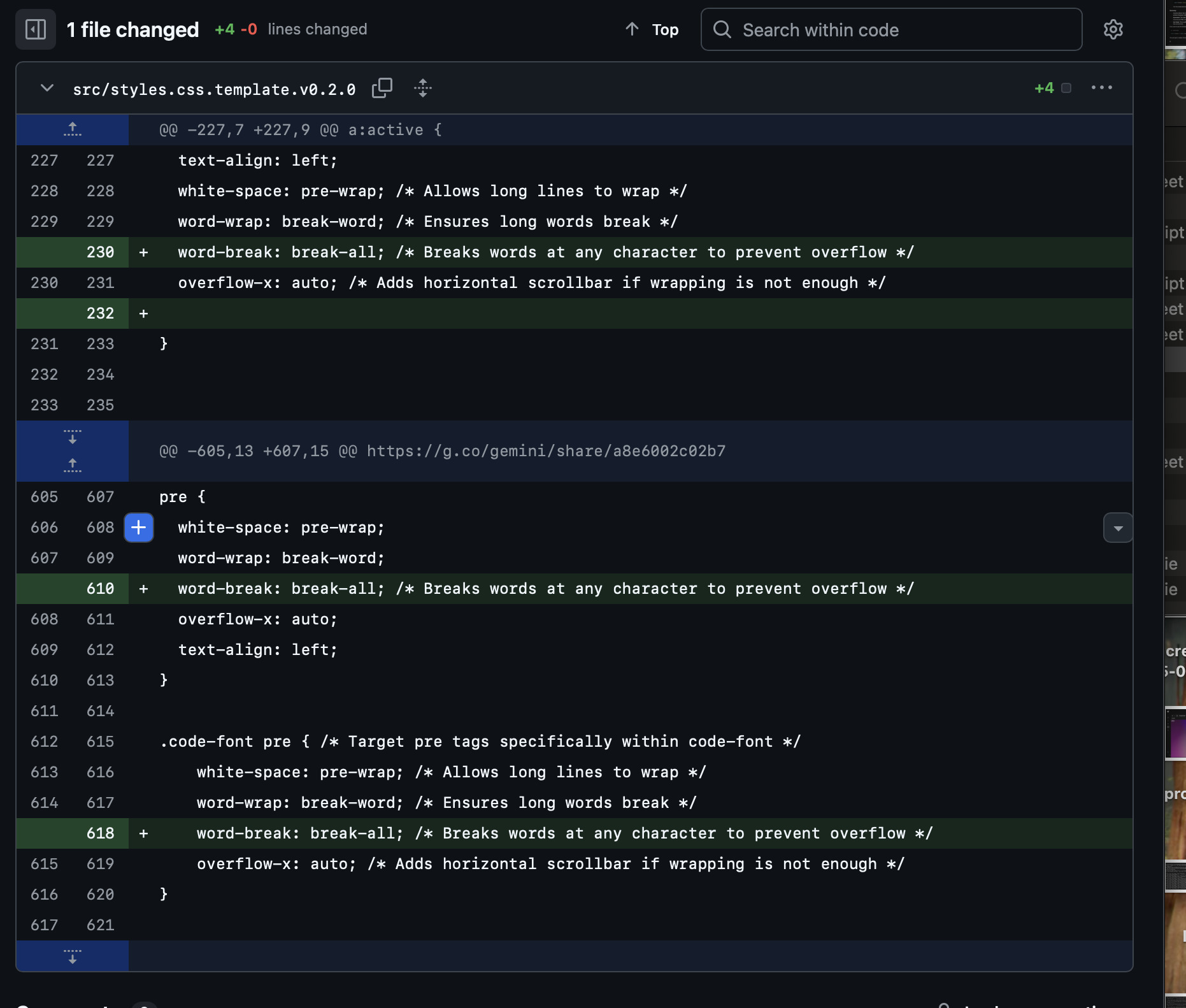This screenshot has width=1186, height=1008.
Task: Click the search magnifier icon
Action: click(722, 29)
